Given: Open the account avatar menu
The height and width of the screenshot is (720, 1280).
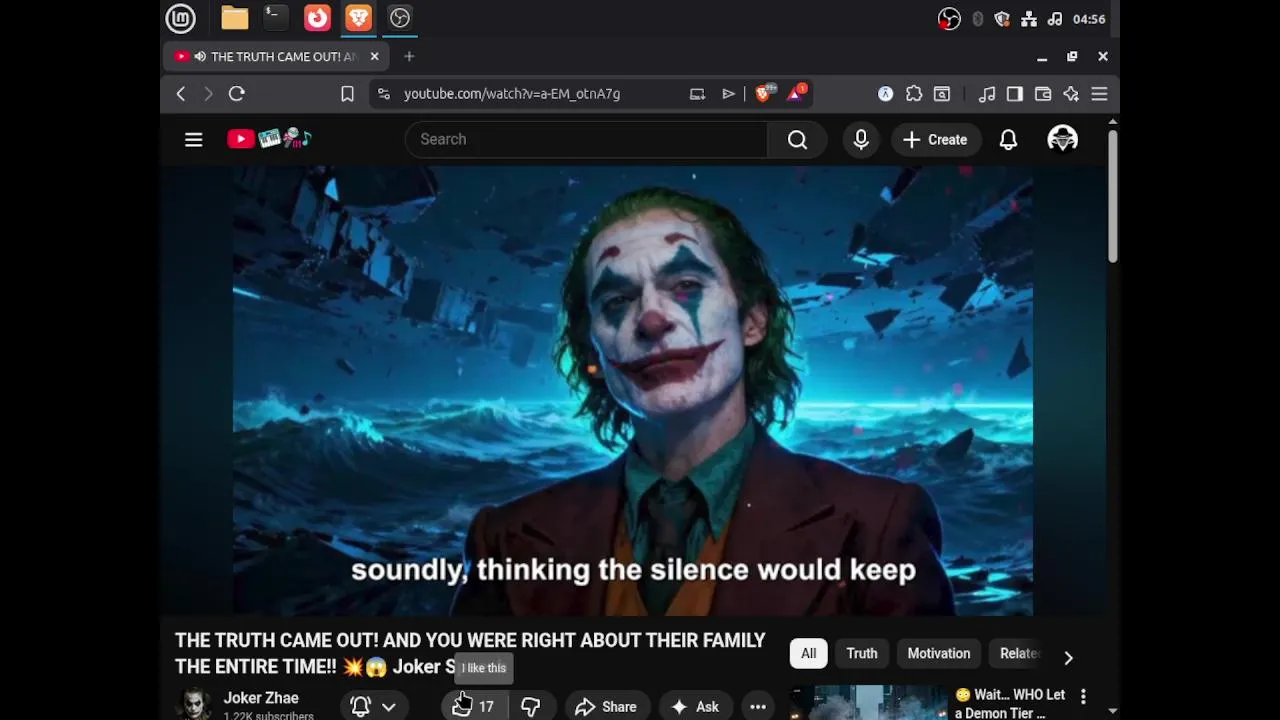Looking at the screenshot, I should click(1062, 140).
